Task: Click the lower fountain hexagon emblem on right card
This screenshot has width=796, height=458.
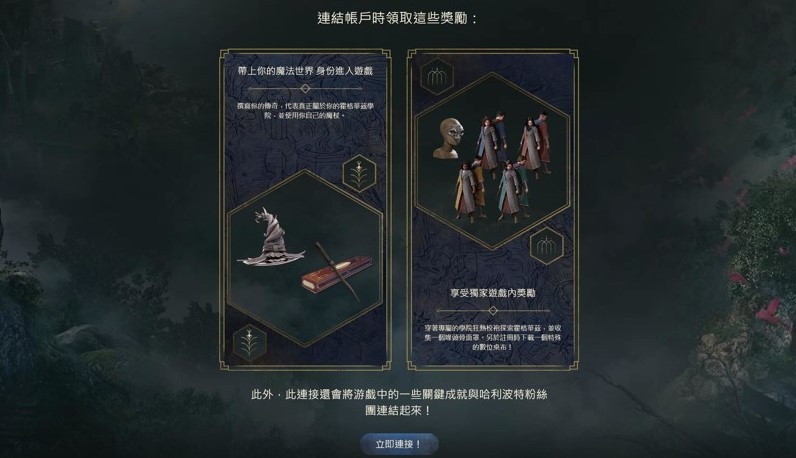Action: click(546, 246)
